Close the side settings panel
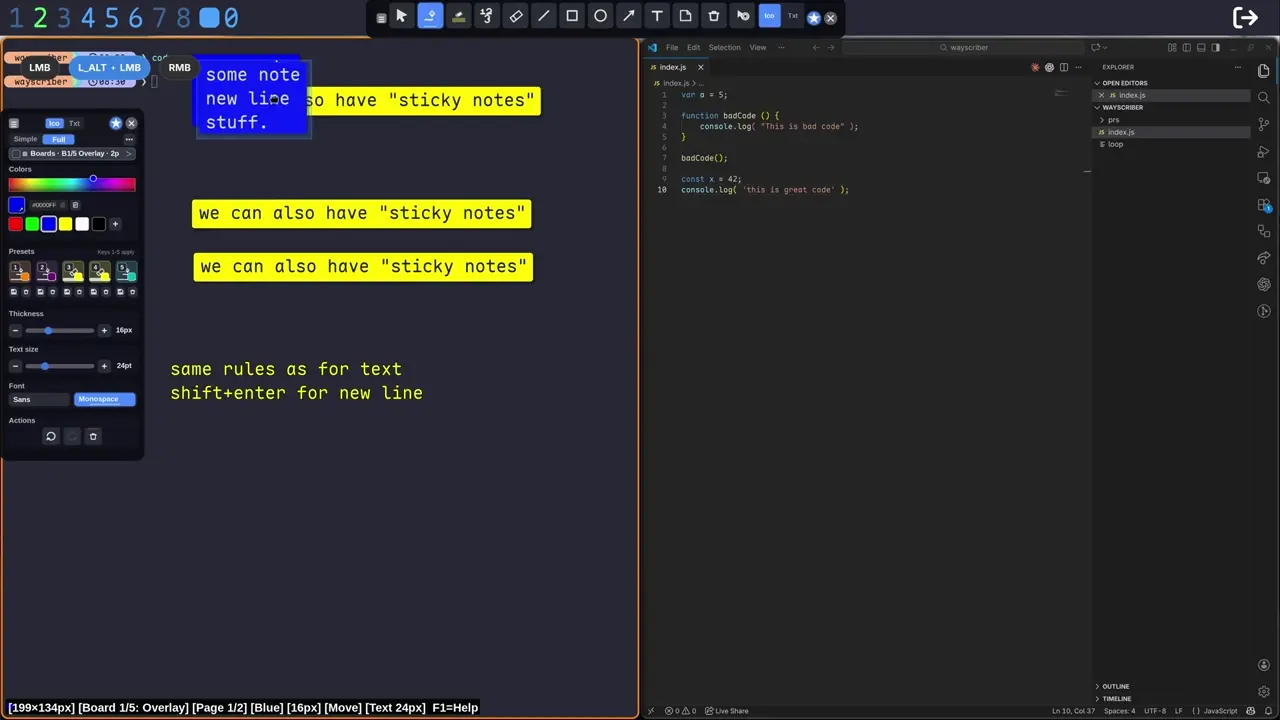The height and width of the screenshot is (720, 1280). 131,123
